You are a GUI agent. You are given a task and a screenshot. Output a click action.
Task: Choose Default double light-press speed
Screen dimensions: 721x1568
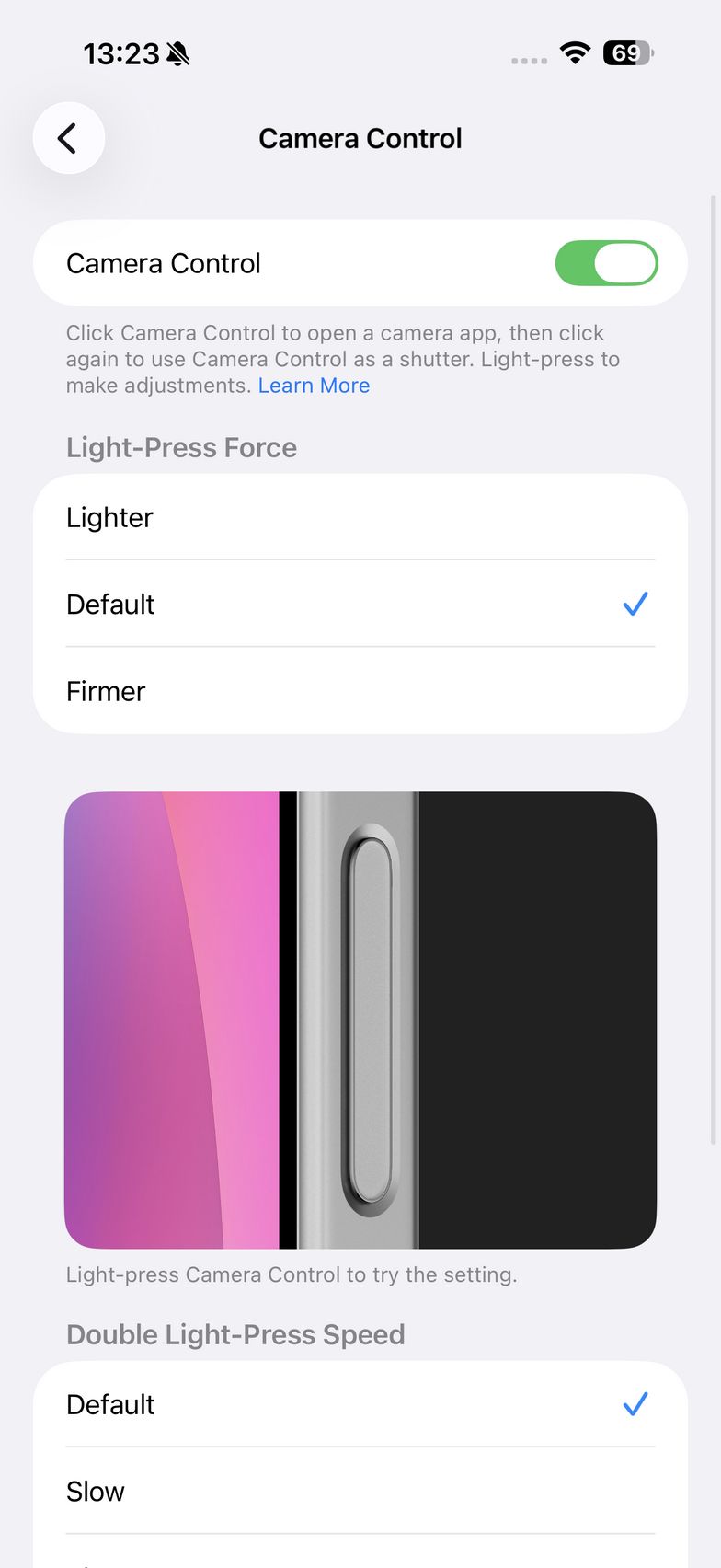click(360, 1404)
